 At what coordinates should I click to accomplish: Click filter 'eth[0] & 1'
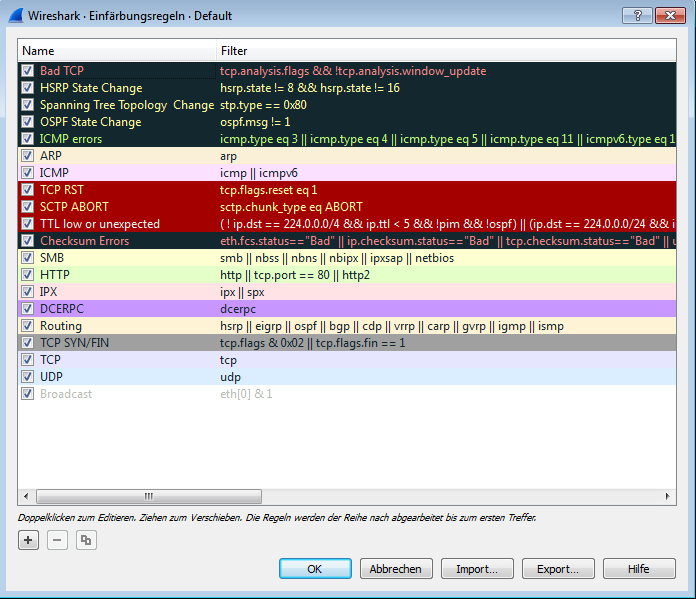[x=246, y=394]
